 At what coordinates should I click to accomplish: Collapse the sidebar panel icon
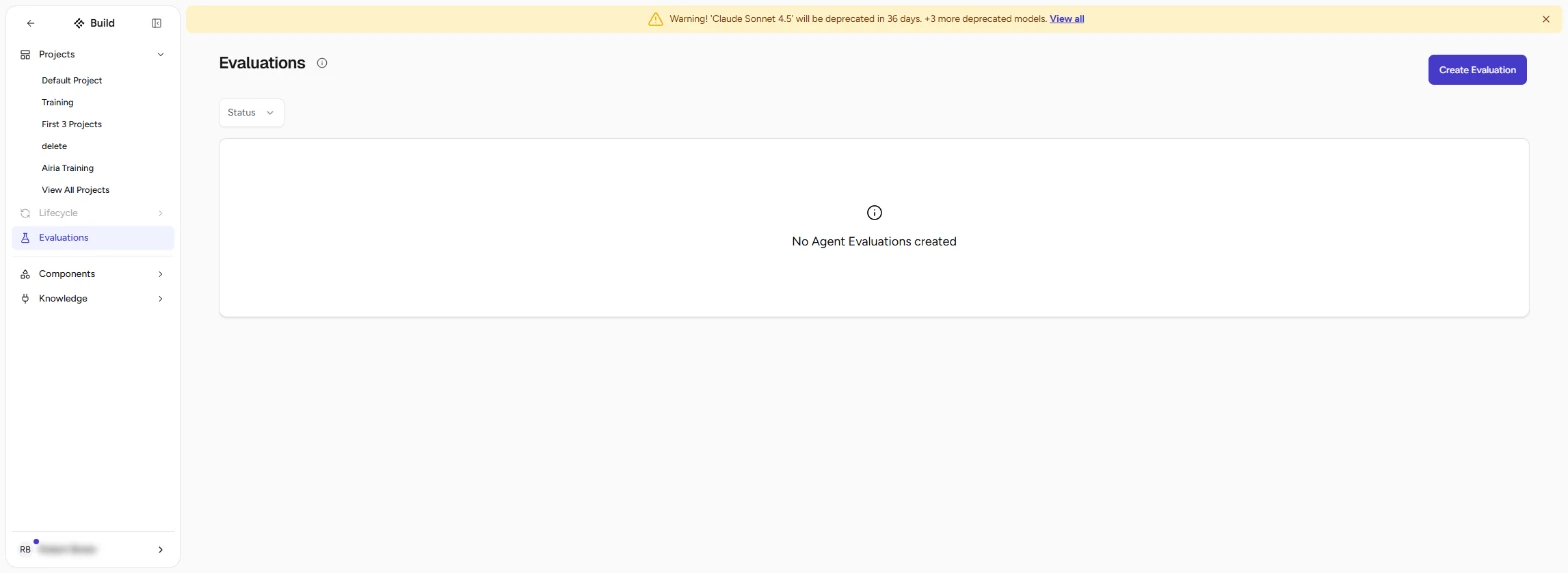[x=157, y=23]
